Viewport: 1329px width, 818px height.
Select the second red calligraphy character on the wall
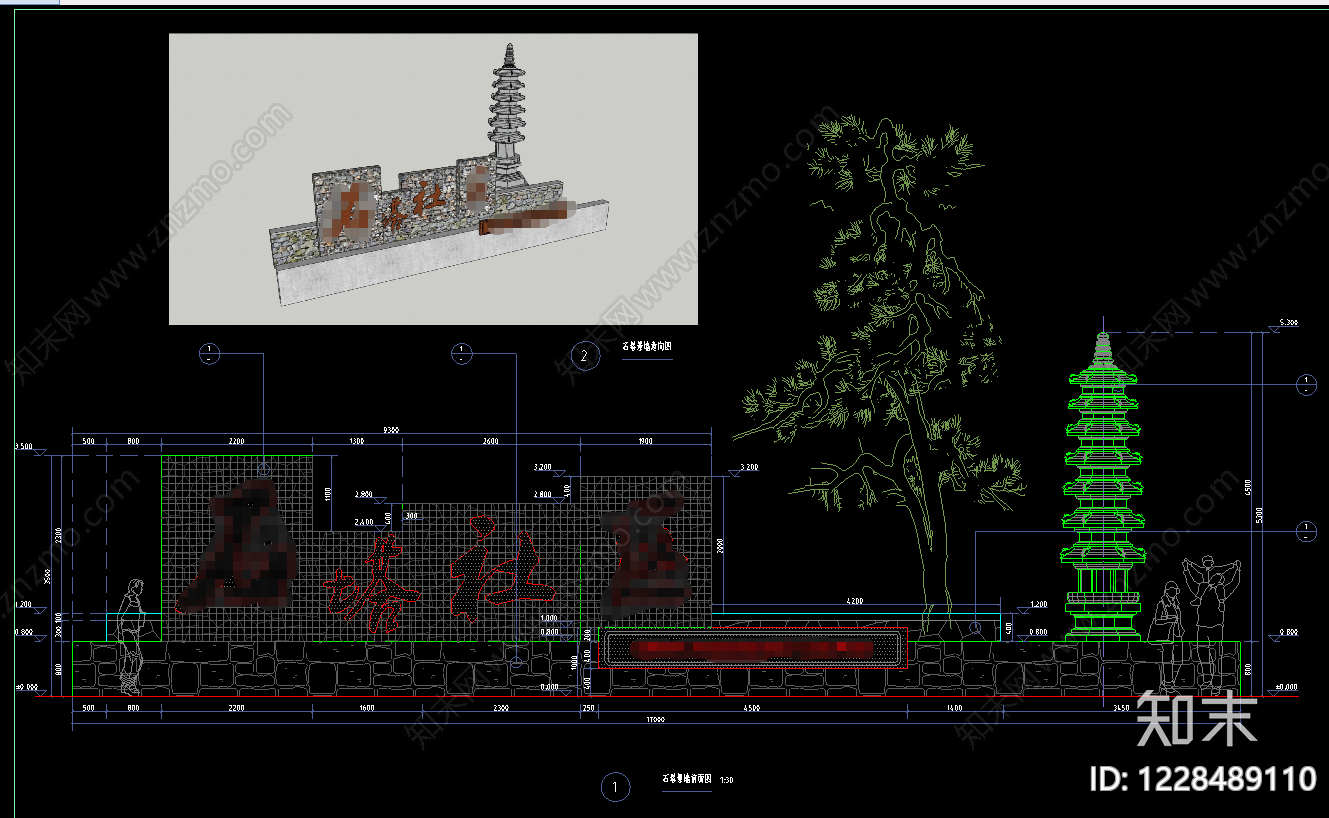click(x=374, y=584)
